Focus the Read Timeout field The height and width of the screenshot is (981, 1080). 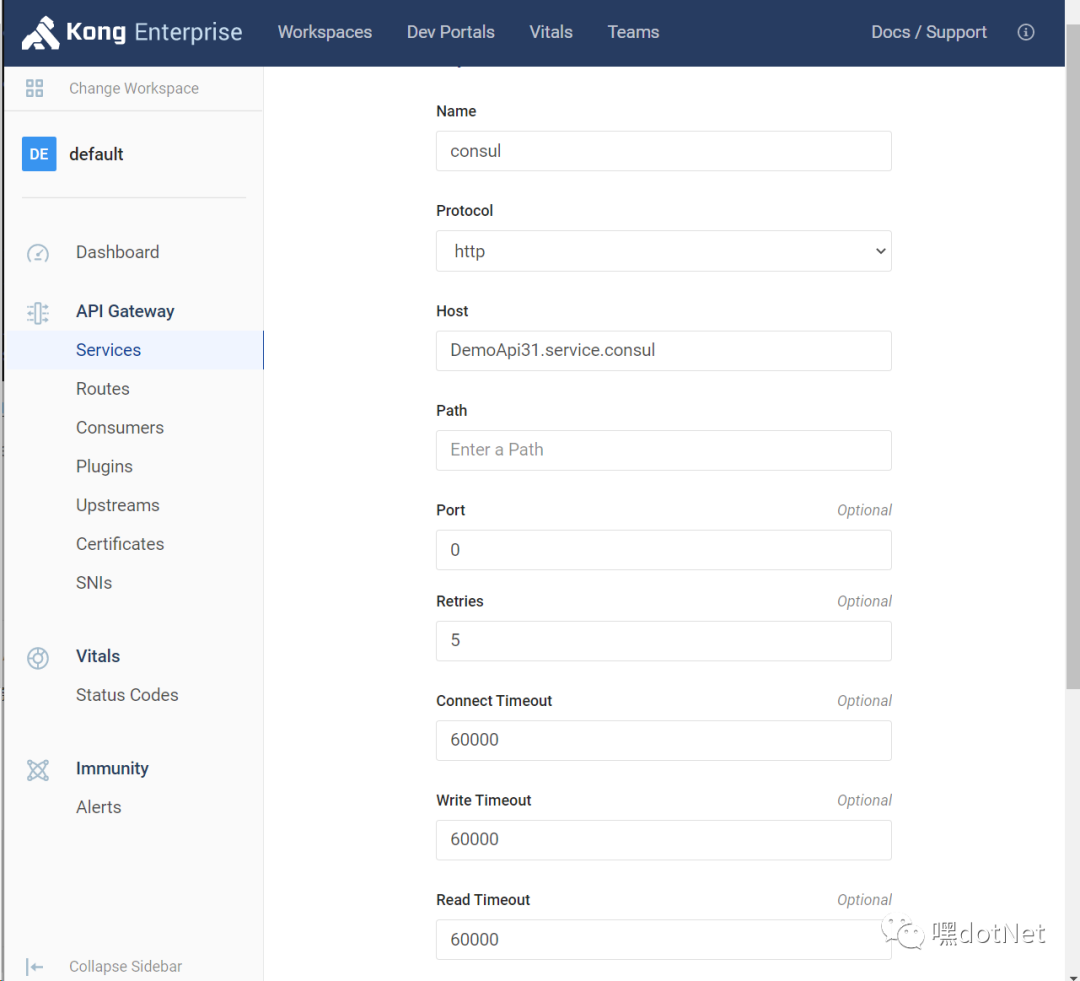(663, 940)
